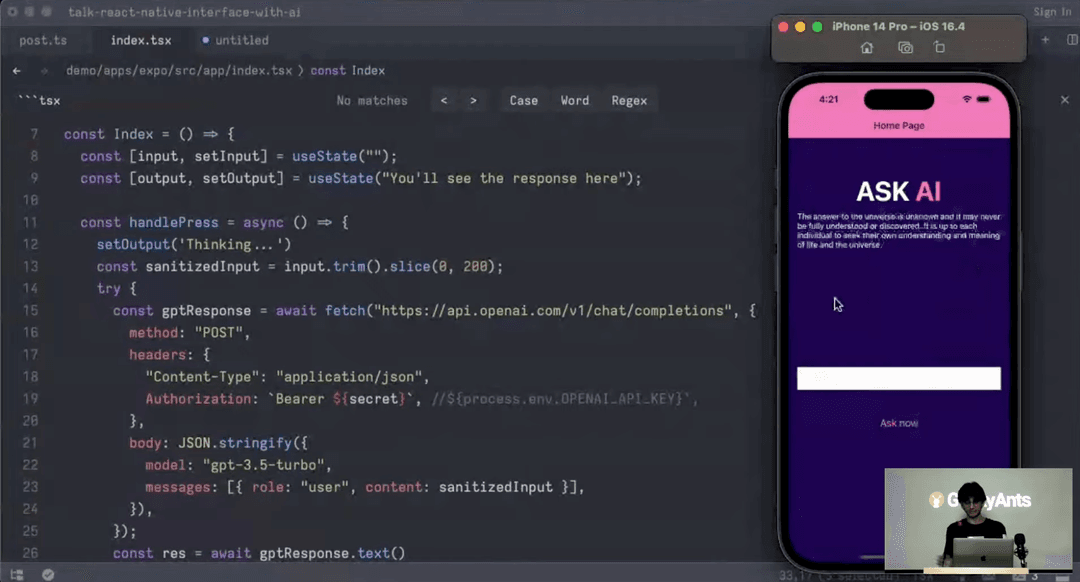Click the text input field in the Ask AI app
Screen dimensions: 1080x582
[897, 377]
